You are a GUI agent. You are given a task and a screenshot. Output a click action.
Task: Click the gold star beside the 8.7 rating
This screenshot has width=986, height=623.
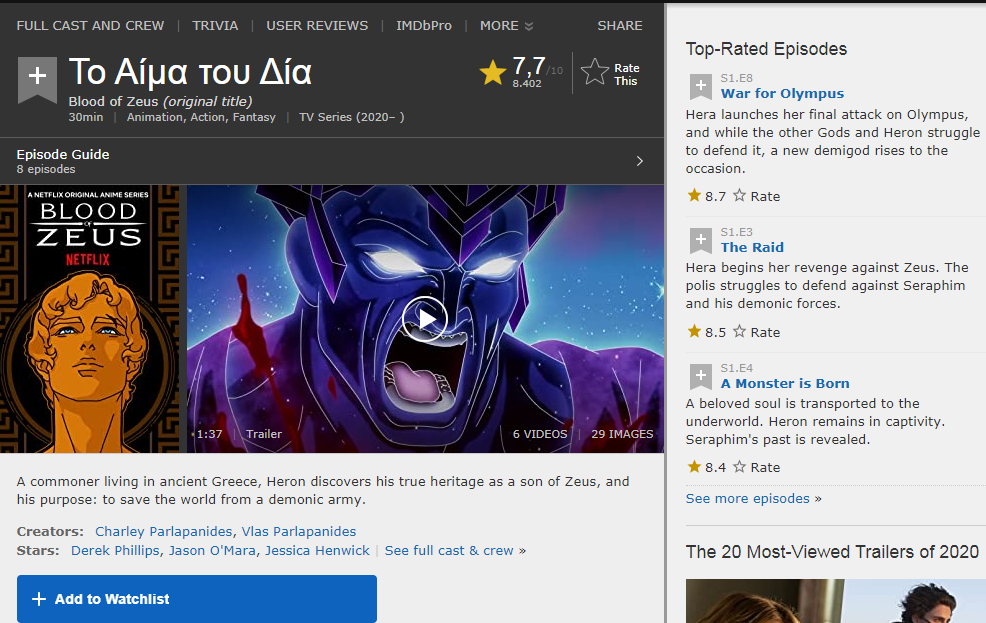tap(694, 196)
